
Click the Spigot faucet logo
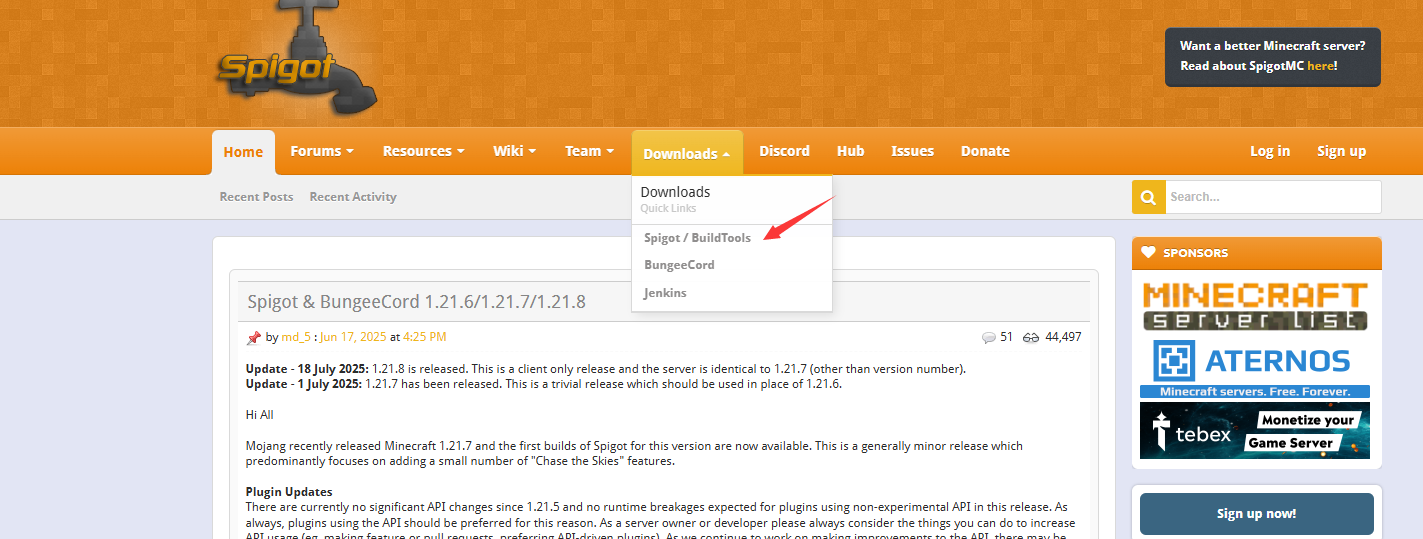tap(295, 62)
